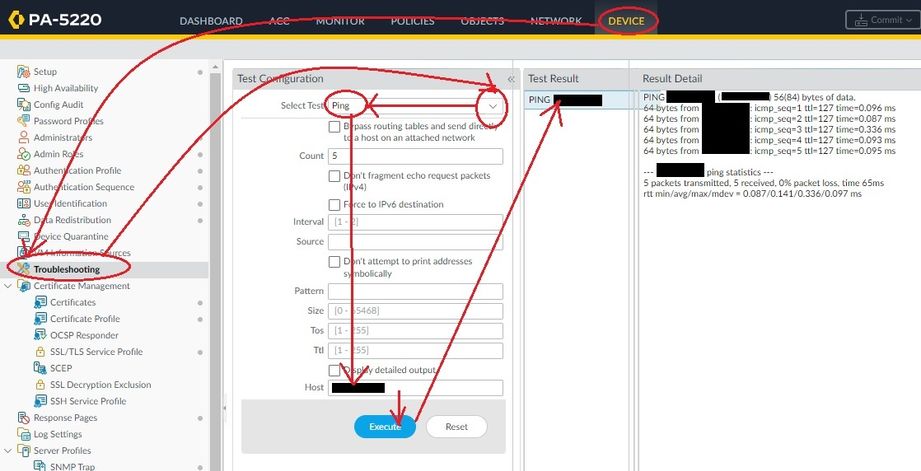Enable Don't fragment echo request packets
Image resolution: width=921 pixels, height=471 pixels.
pos(334,176)
